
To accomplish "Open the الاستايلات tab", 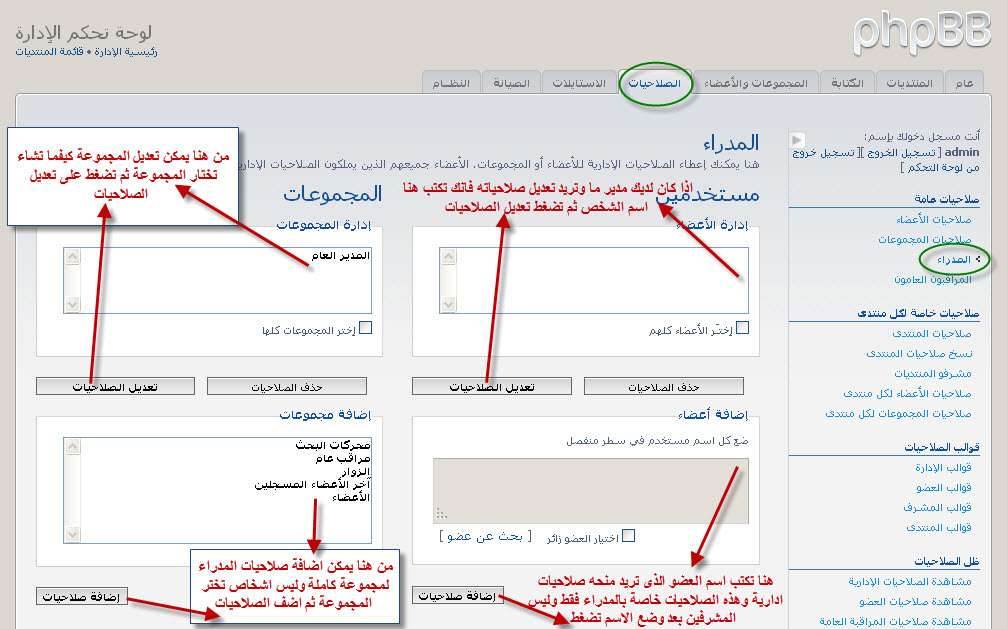I will (579, 84).
